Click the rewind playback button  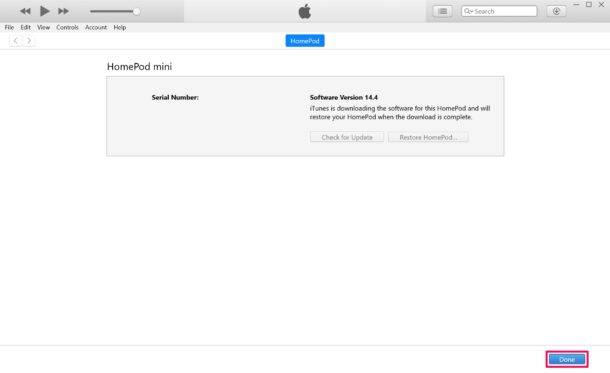pyautogui.click(x=25, y=11)
